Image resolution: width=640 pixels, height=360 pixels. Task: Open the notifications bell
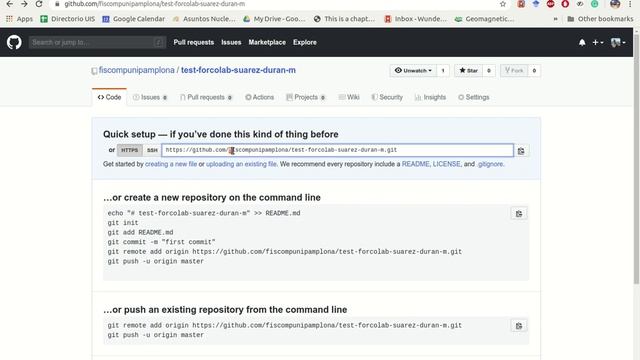[x=582, y=42]
